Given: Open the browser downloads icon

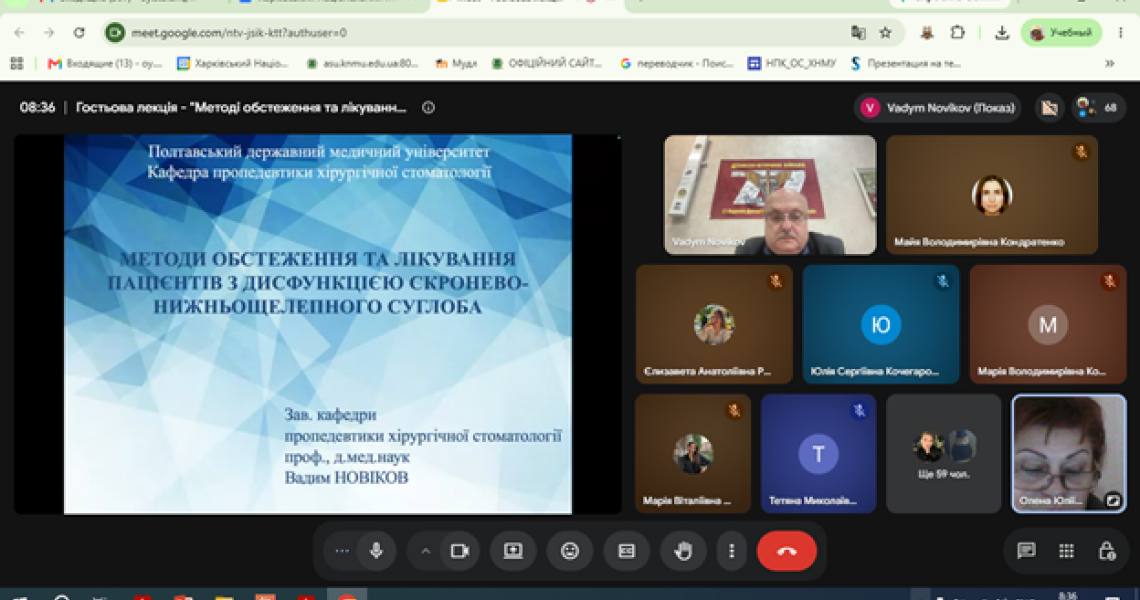Looking at the screenshot, I should pyautogui.click(x=1001, y=33).
